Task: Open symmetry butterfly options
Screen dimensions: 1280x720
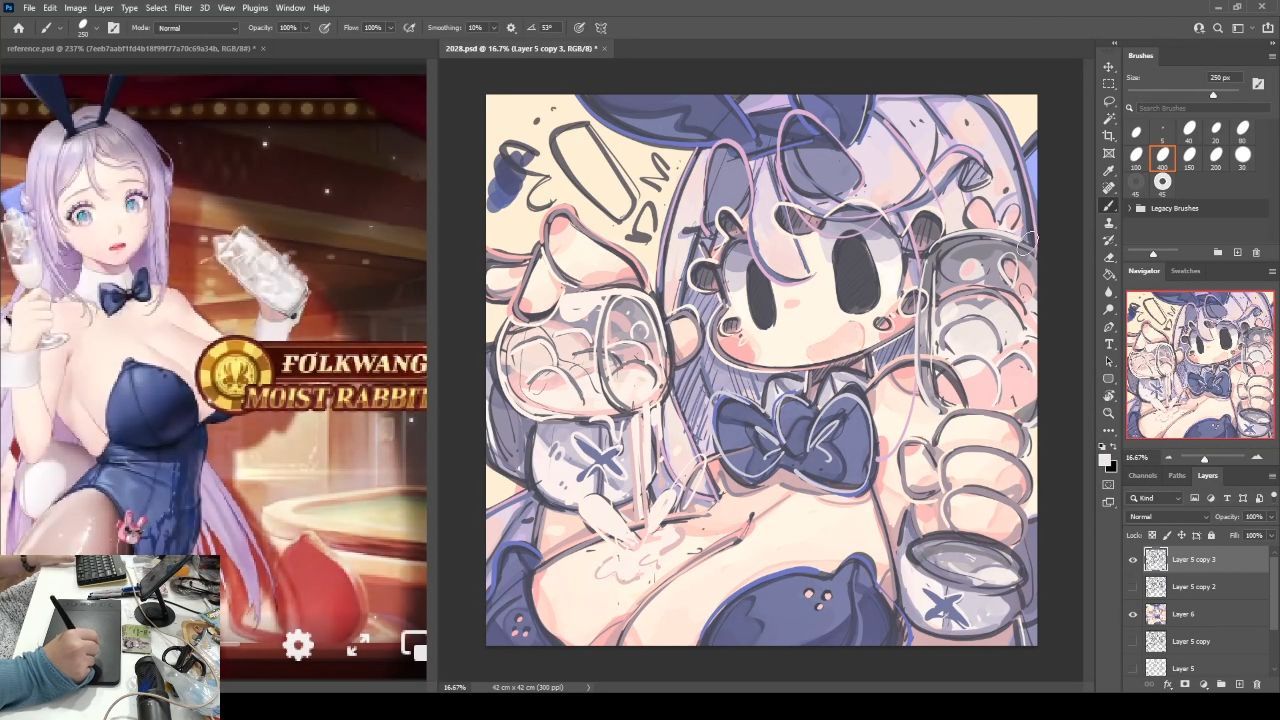Action: [601, 28]
